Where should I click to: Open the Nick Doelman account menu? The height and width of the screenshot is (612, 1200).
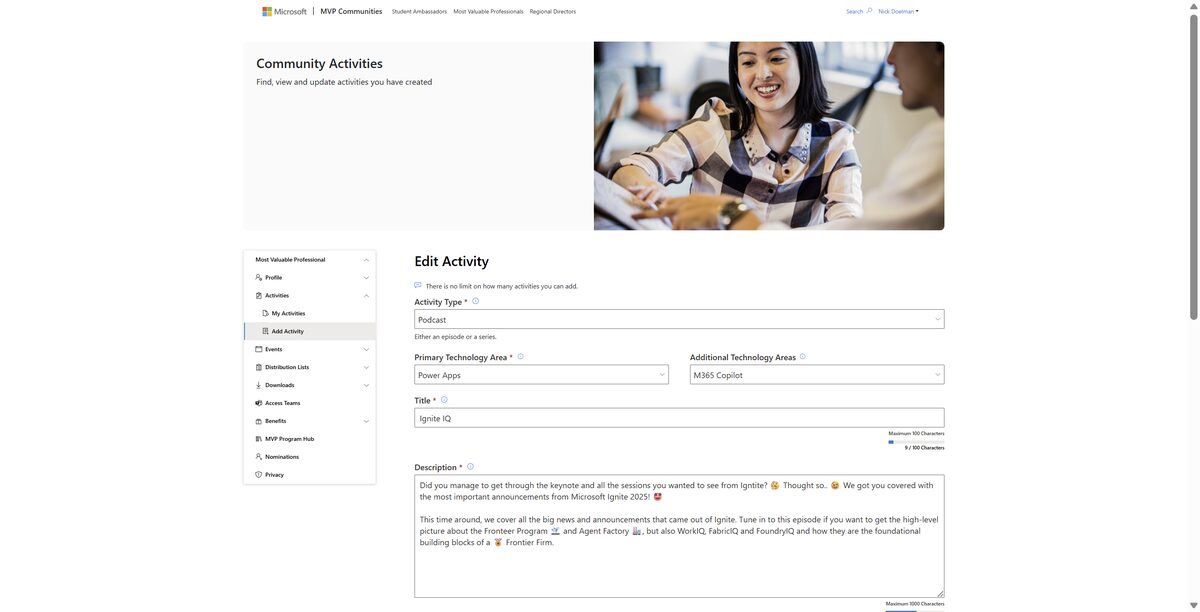pos(898,11)
